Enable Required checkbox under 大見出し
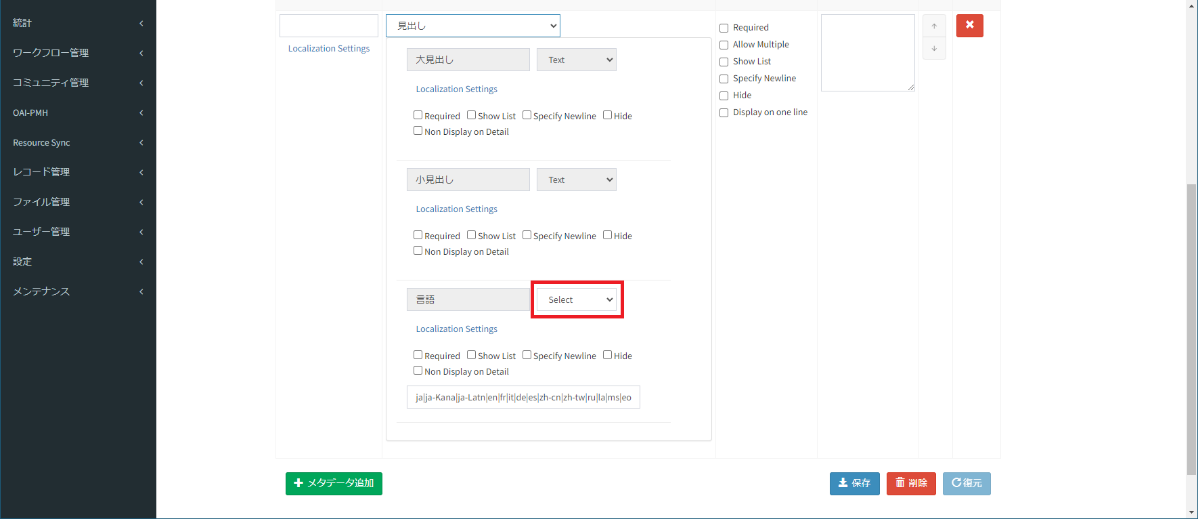The height and width of the screenshot is (519, 1198). [418, 115]
